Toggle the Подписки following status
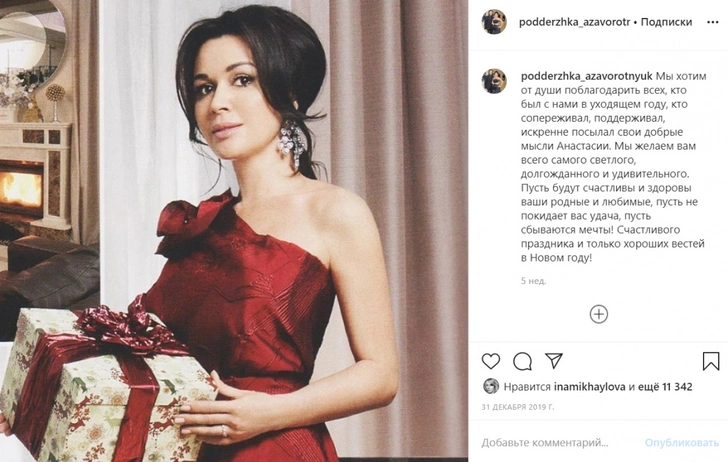The height and width of the screenshot is (462, 728). pos(666,22)
